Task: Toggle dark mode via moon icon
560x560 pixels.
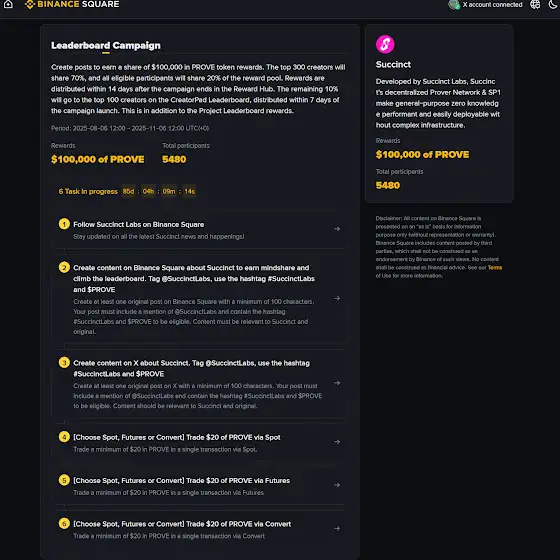Action: (553, 4)
